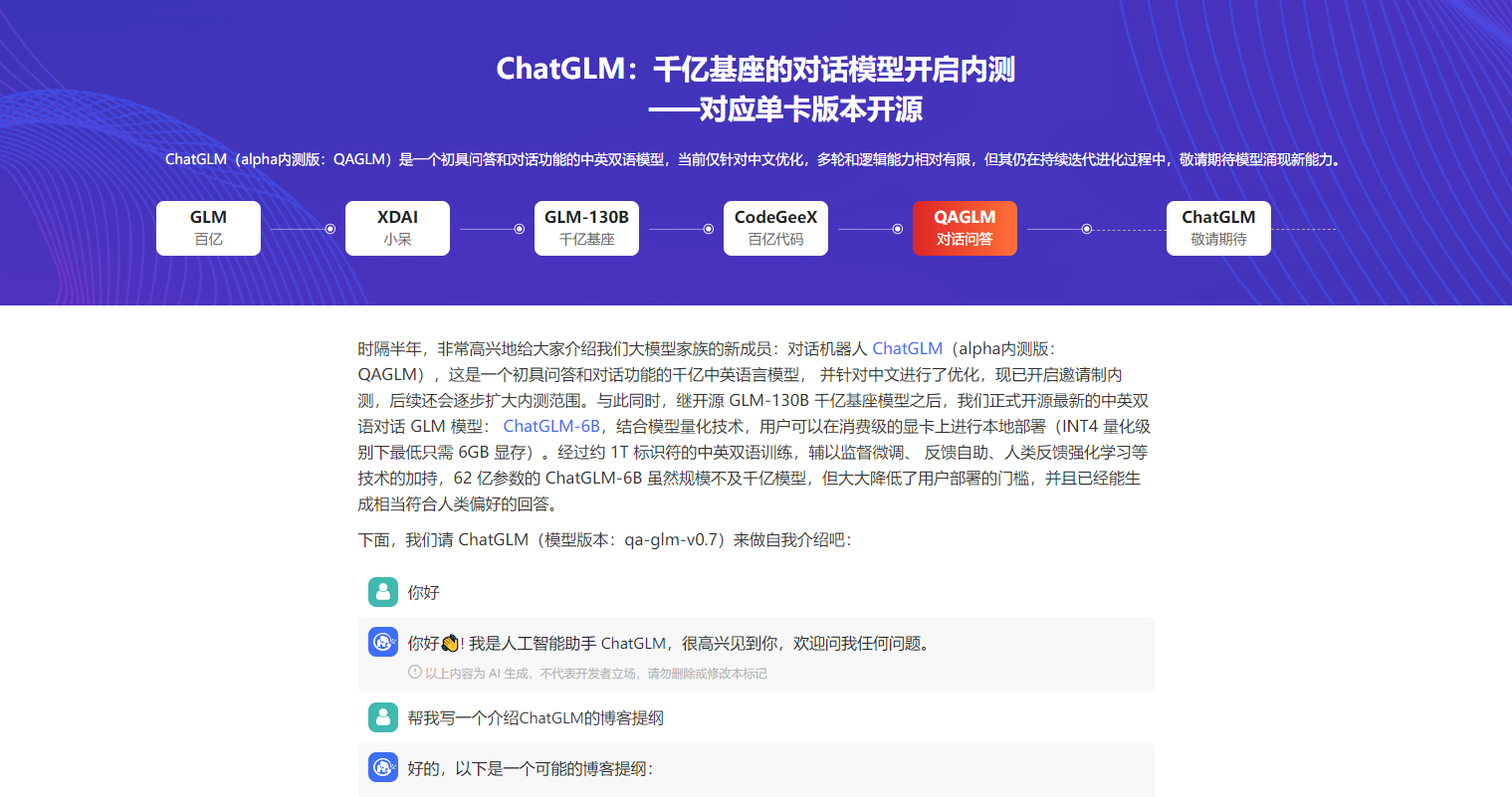Open the ChatGLM link in the first paragraph
Image resolution: width=1512 pixels, height=797 pixels.
click(x=907, y=348)
